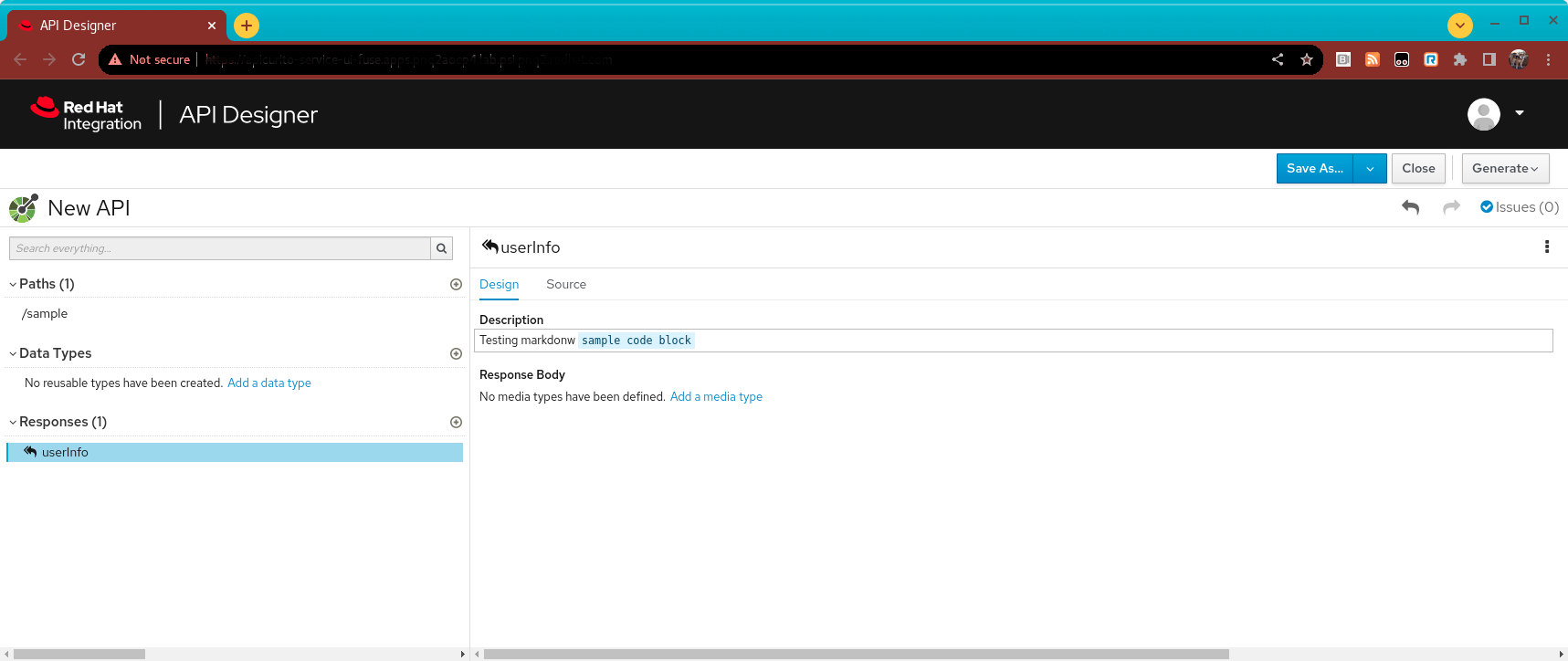Close the API Designer browser tab
1568x661 pixels.
(212, 26)
